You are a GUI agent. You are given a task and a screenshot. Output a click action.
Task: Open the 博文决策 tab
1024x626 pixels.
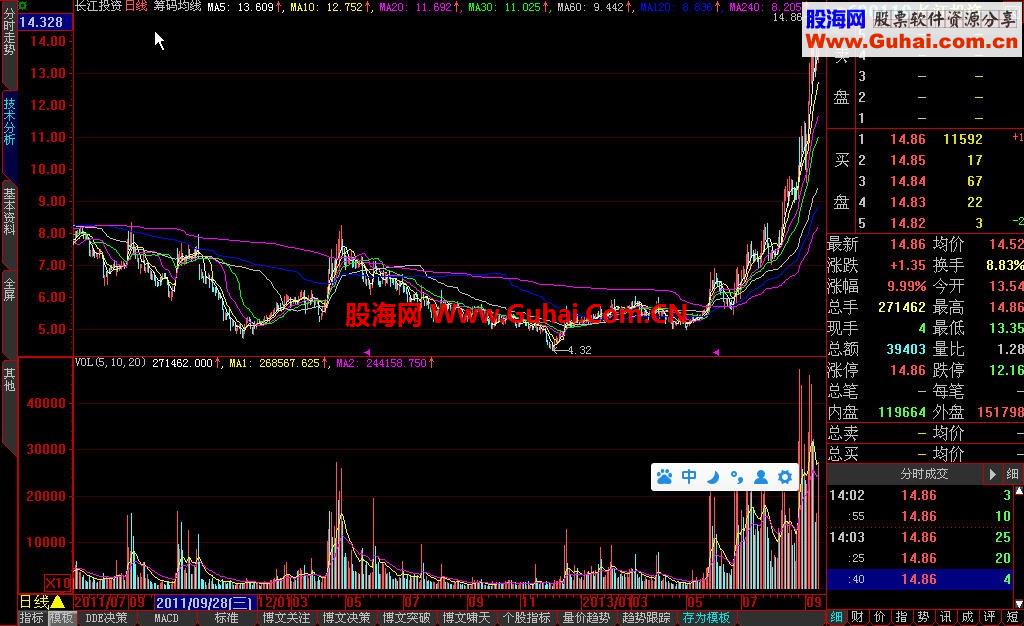[346, 618]
